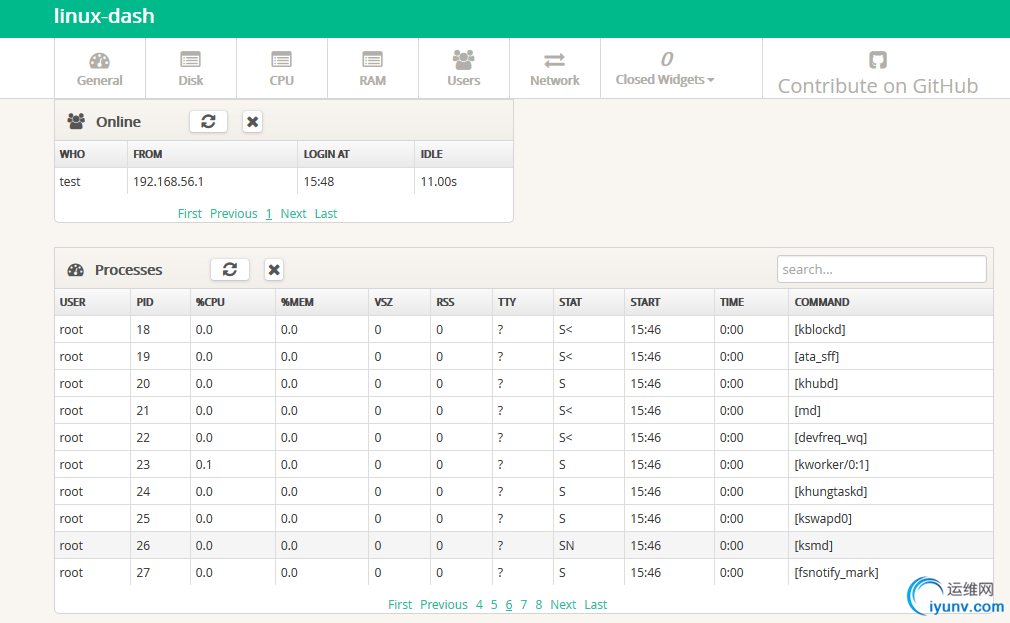
Task: Sort processes by RSS column
Action: coord(461,302)
